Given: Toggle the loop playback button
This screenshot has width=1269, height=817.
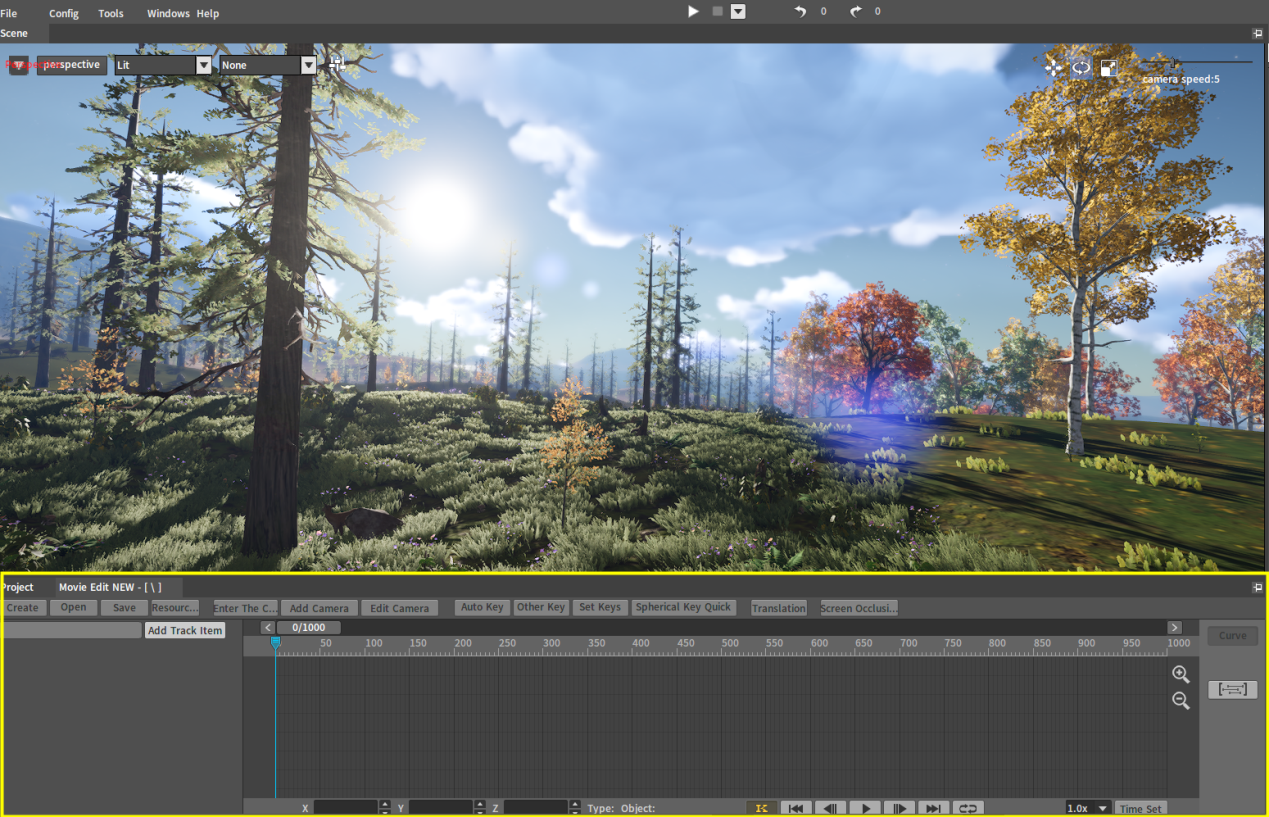Looking at the screenshot, I should point(967,808).
